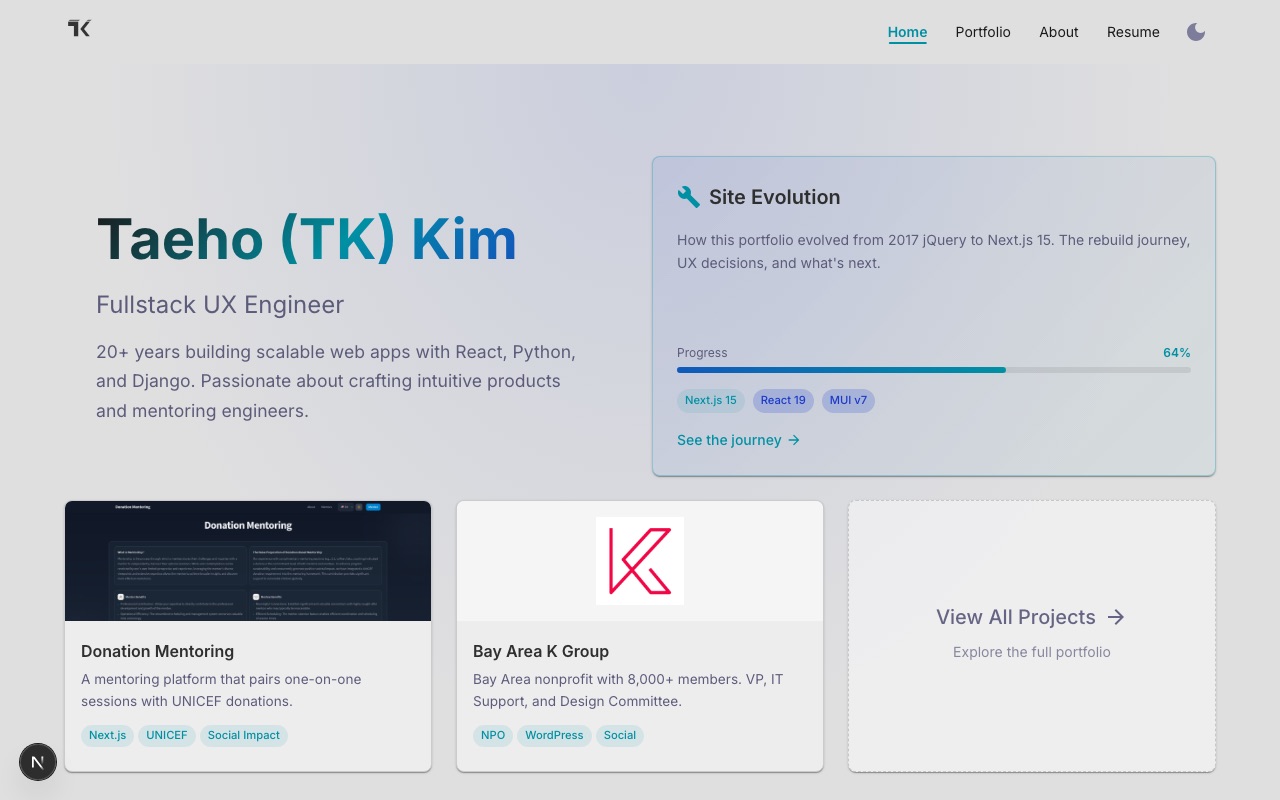Click the wrench icon beside Site Evolution
Viewport: 1280px width, 800px height.
688,197
